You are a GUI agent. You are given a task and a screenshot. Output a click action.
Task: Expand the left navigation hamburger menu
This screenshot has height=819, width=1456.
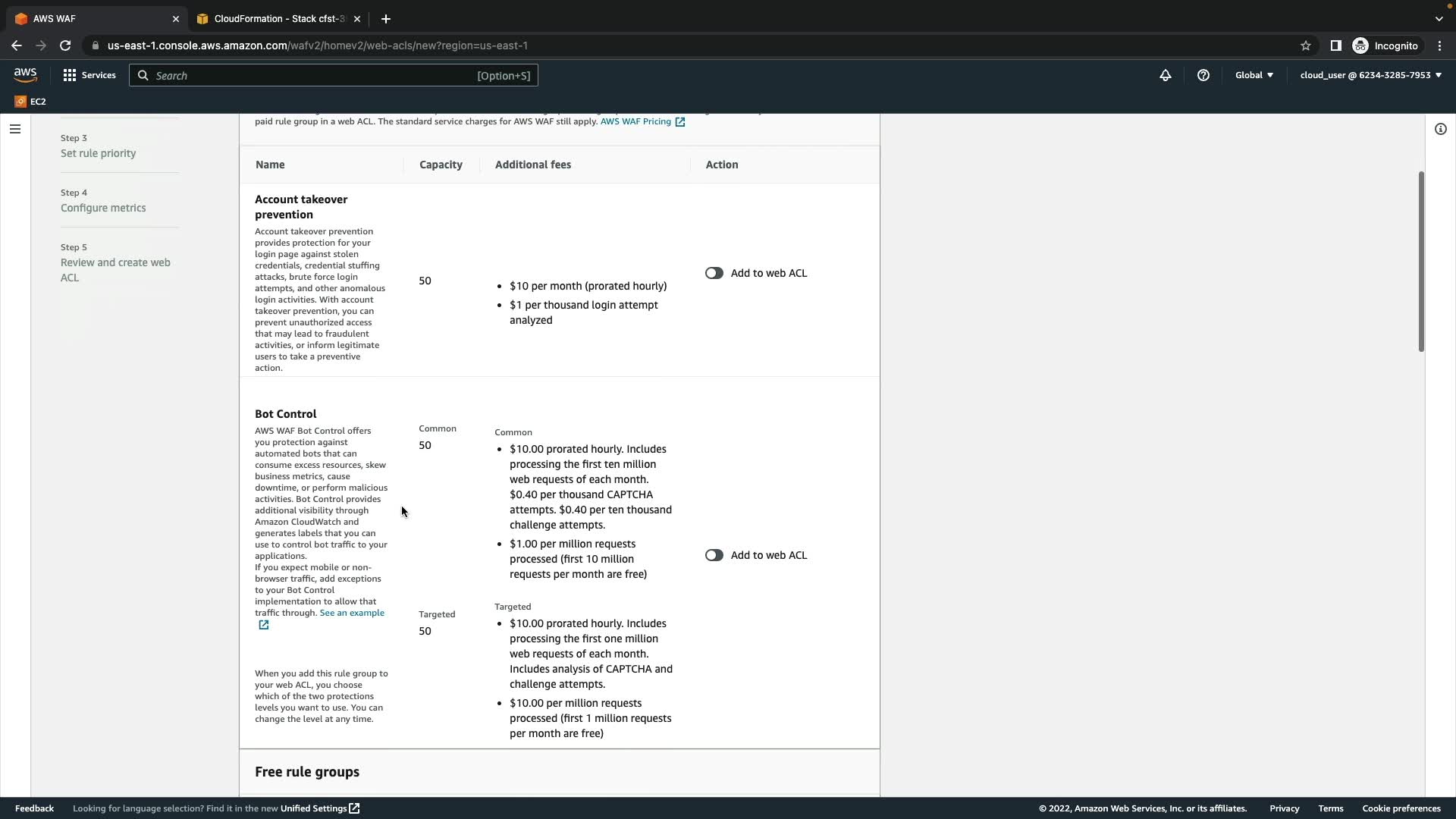(x=14, y=129)
